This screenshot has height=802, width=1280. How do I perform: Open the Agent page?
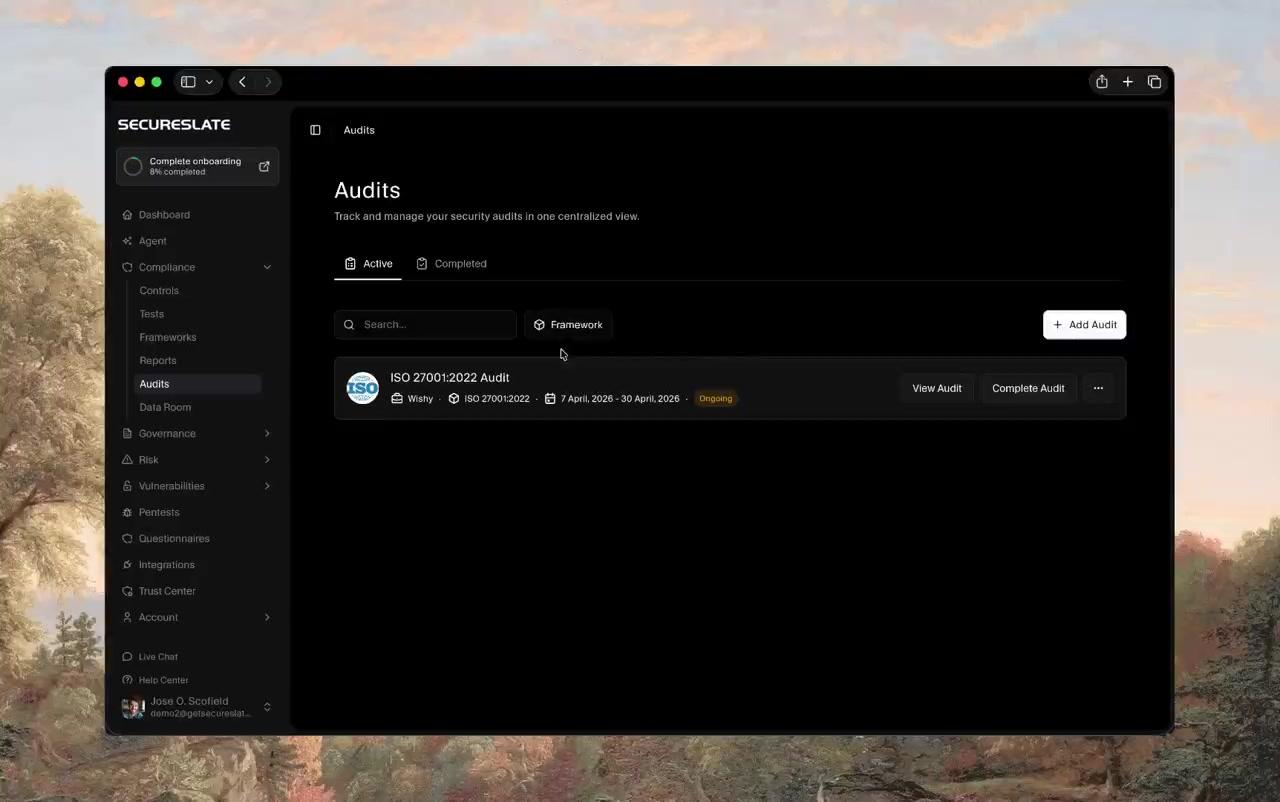coord(153,241)
